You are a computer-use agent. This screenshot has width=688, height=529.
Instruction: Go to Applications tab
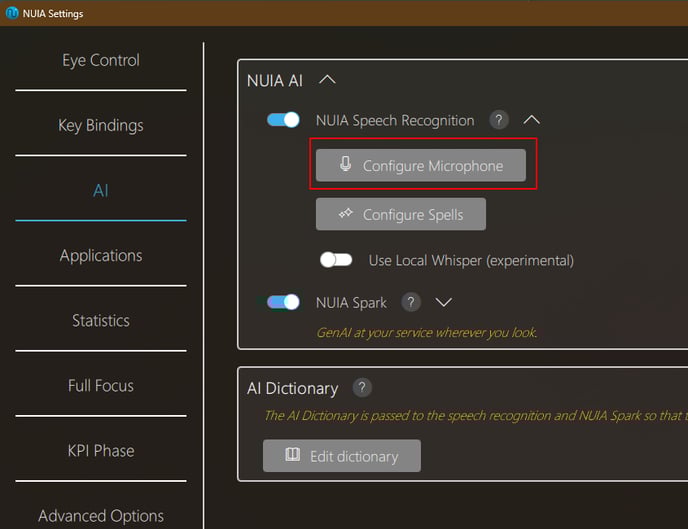101,256
